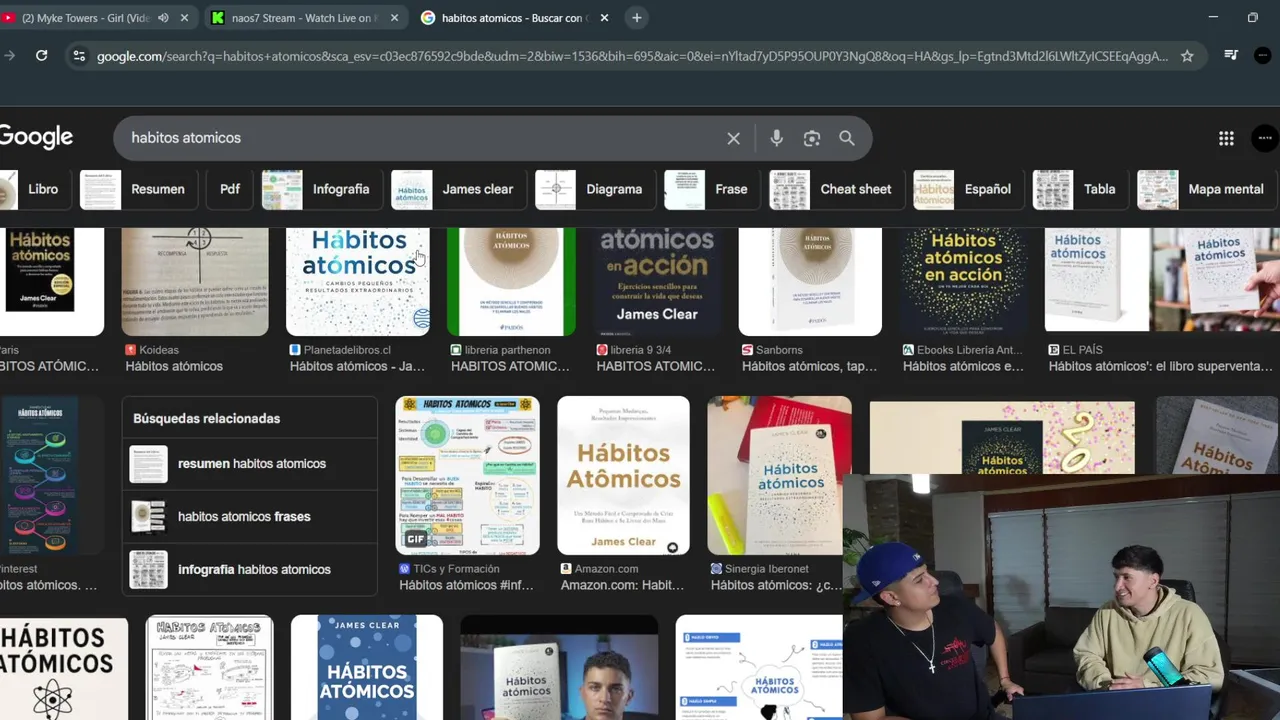Open a new browser tab

click(x=637, y=18)
